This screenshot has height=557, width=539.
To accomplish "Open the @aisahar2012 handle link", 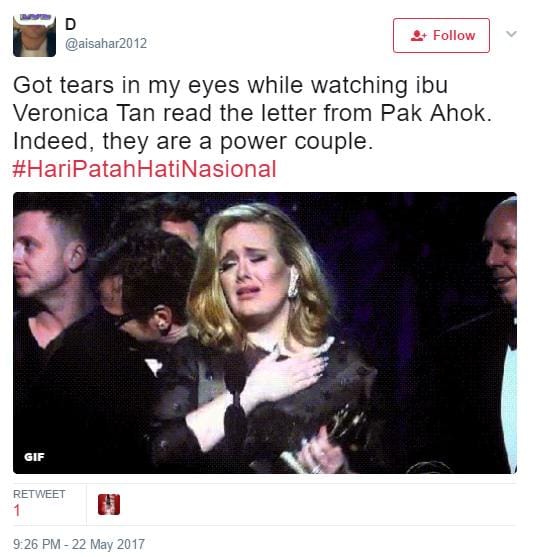I will (106, 43).
